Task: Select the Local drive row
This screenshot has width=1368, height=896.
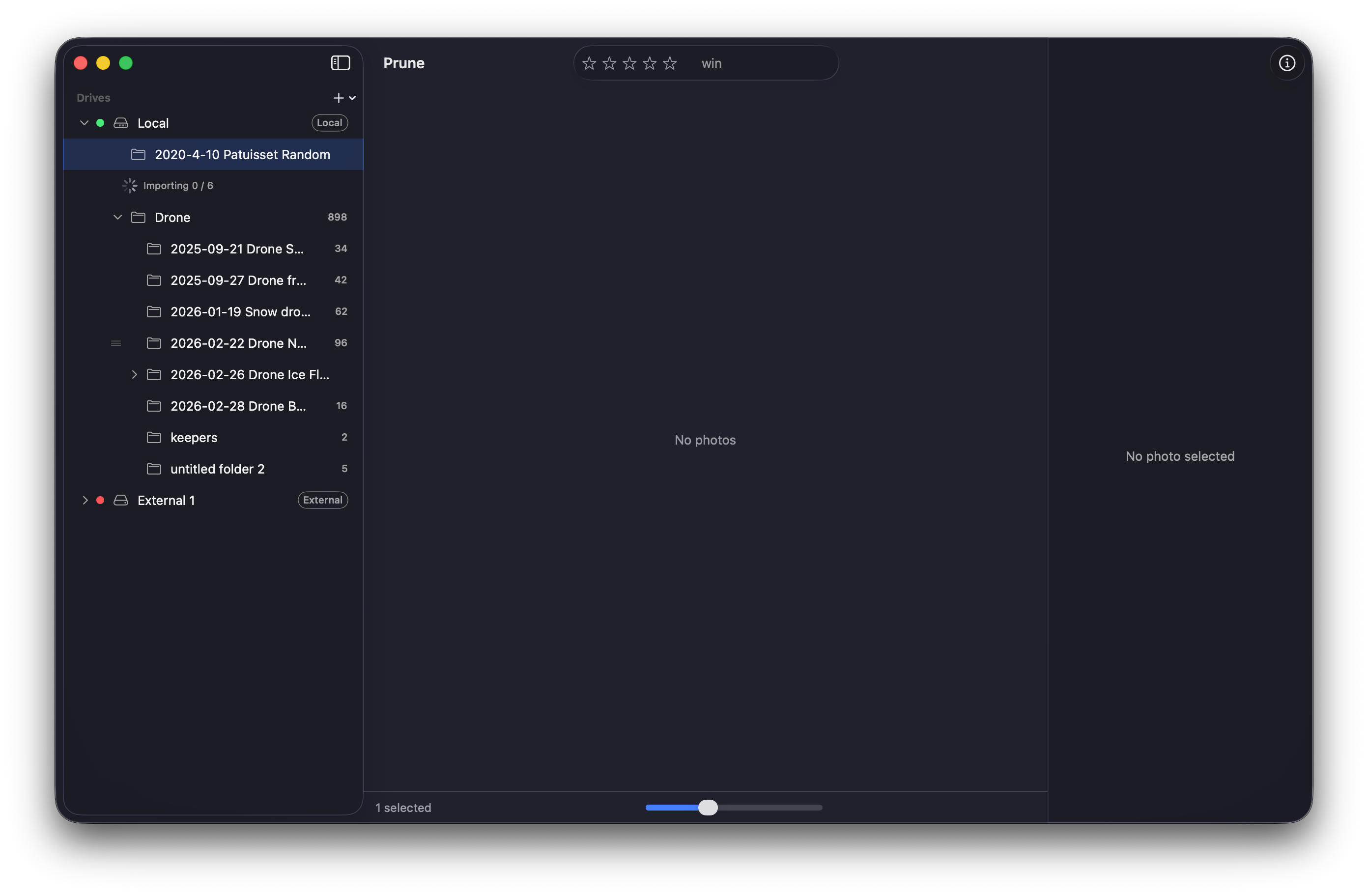Action: pyautogui.click(x=213, y=122)
